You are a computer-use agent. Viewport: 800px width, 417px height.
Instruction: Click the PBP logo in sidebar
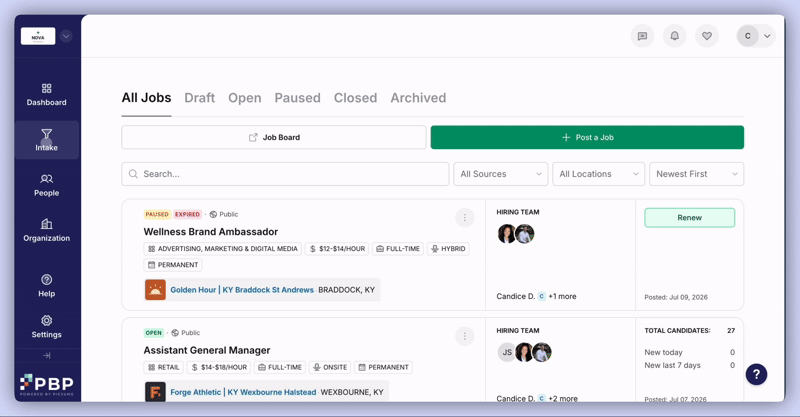(46, 384)
